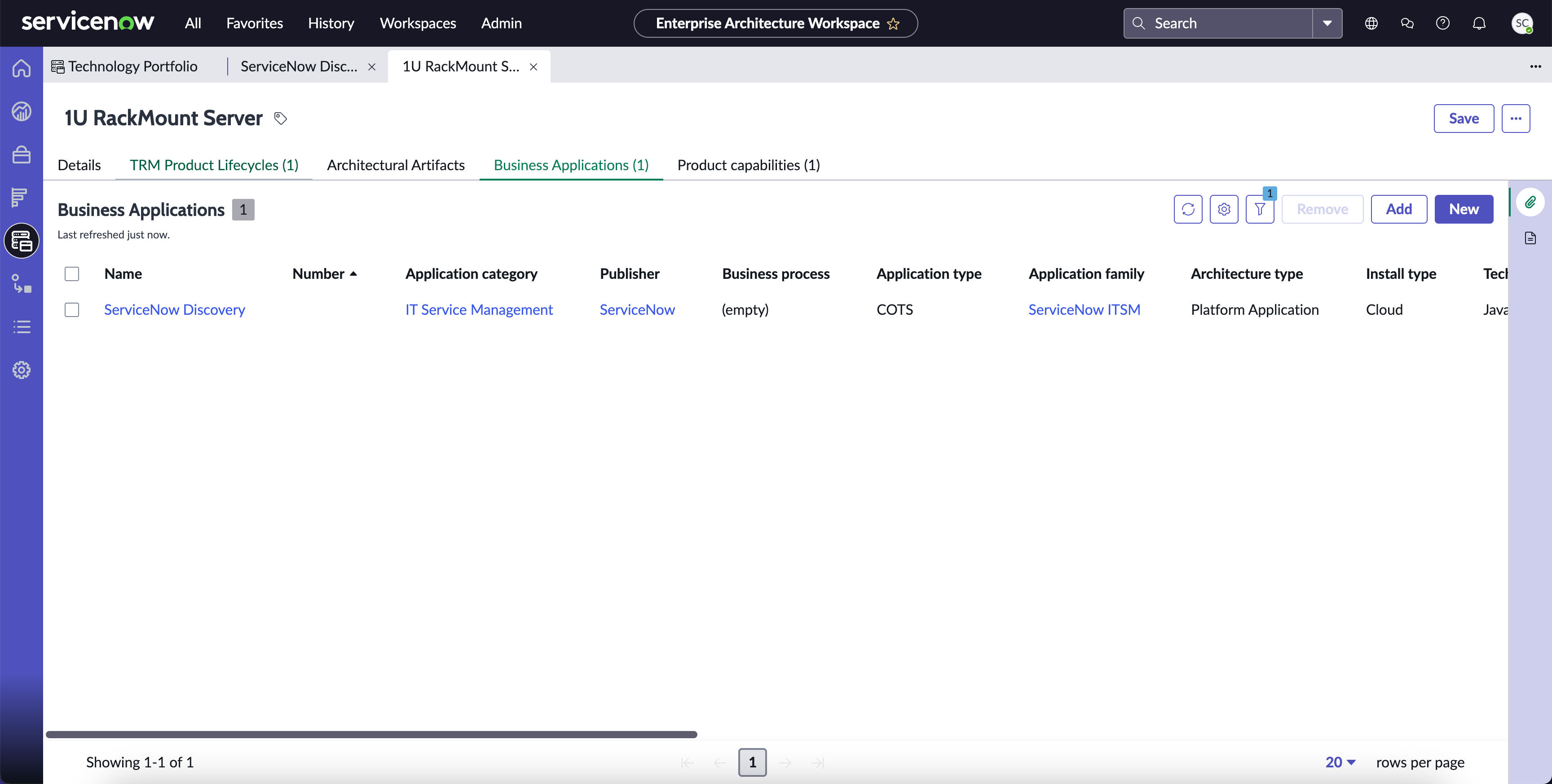Check the ServiceNow Discovery row checkbox

(72, 310)
